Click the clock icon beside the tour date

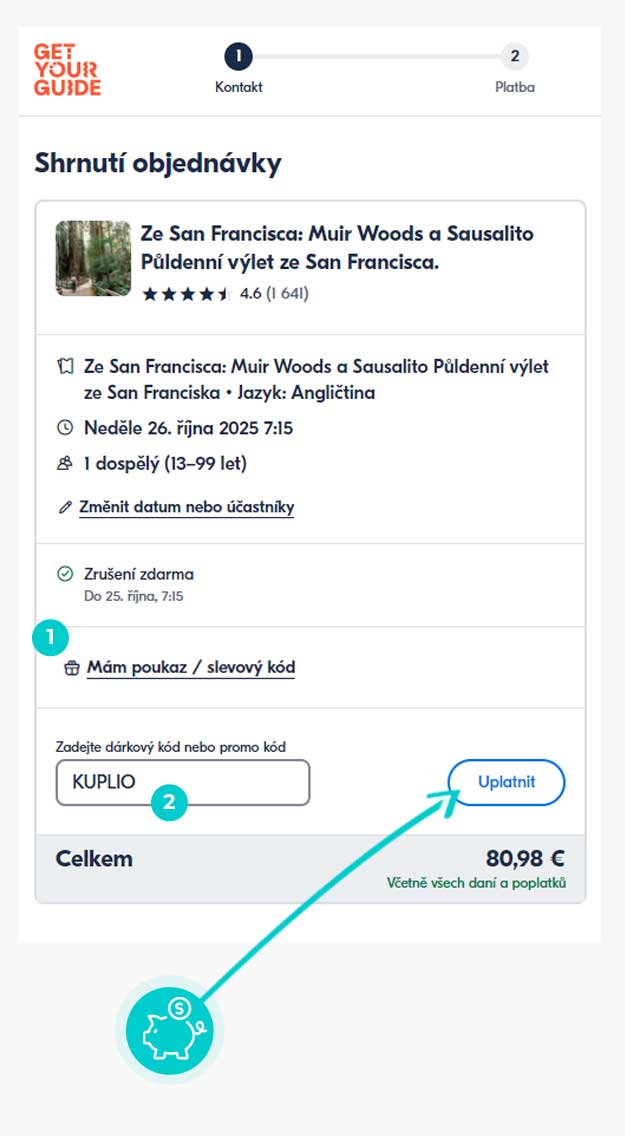(68, 429)
